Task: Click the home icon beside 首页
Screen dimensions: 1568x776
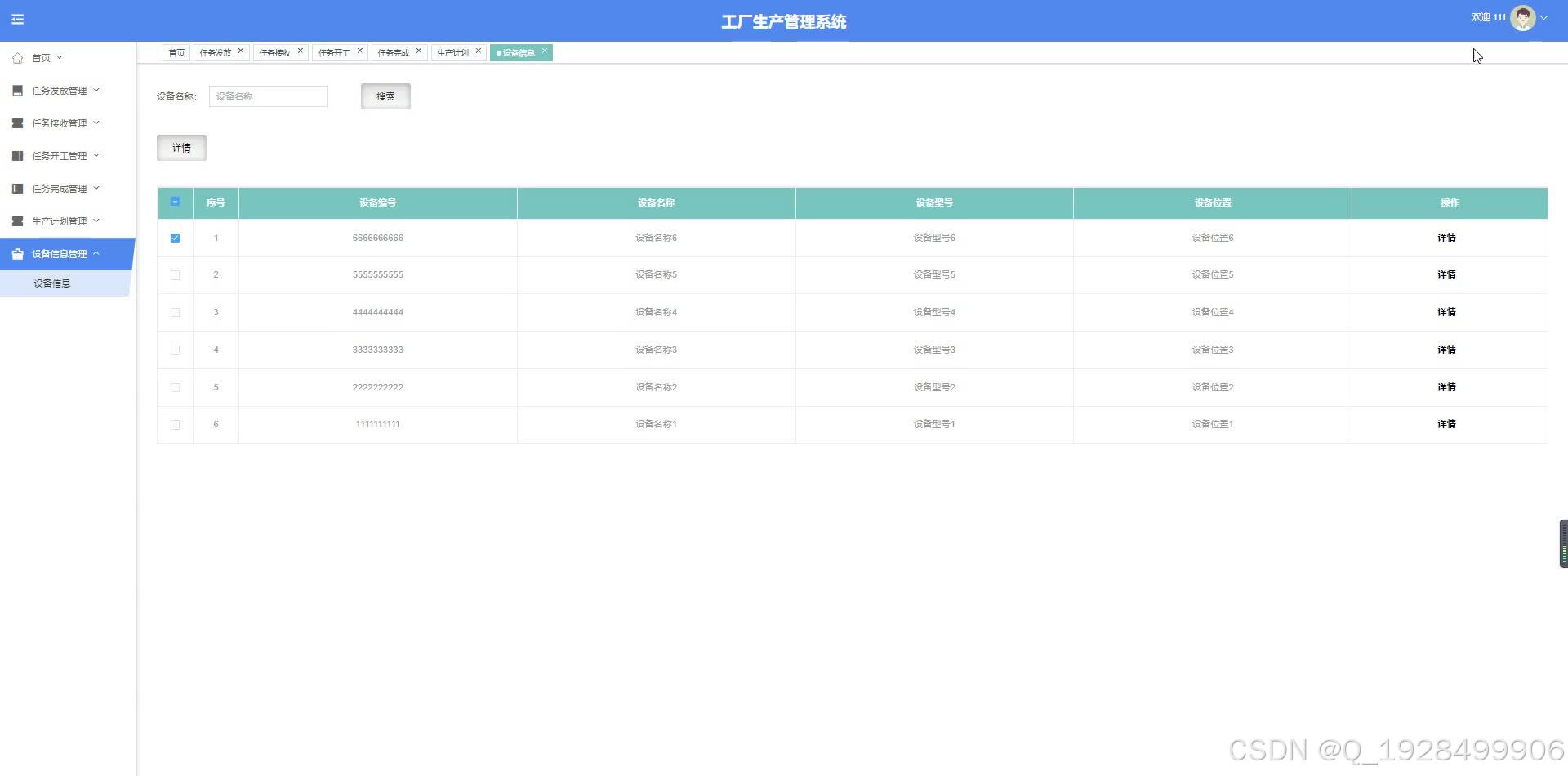Action: coord(18,58)
